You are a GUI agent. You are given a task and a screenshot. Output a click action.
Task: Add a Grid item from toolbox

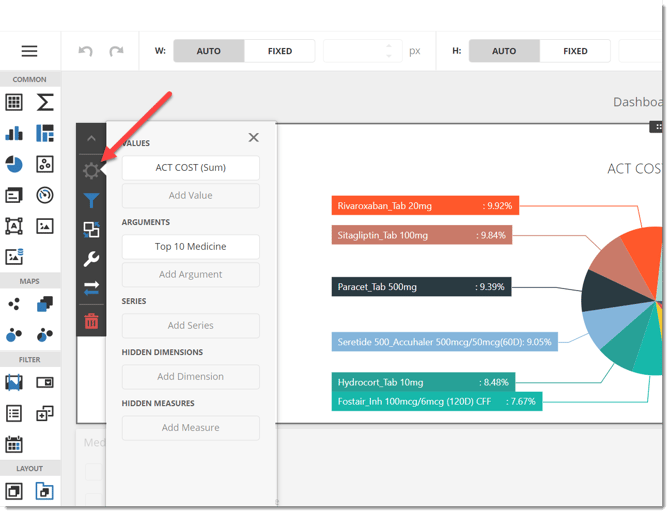(14, 102)
